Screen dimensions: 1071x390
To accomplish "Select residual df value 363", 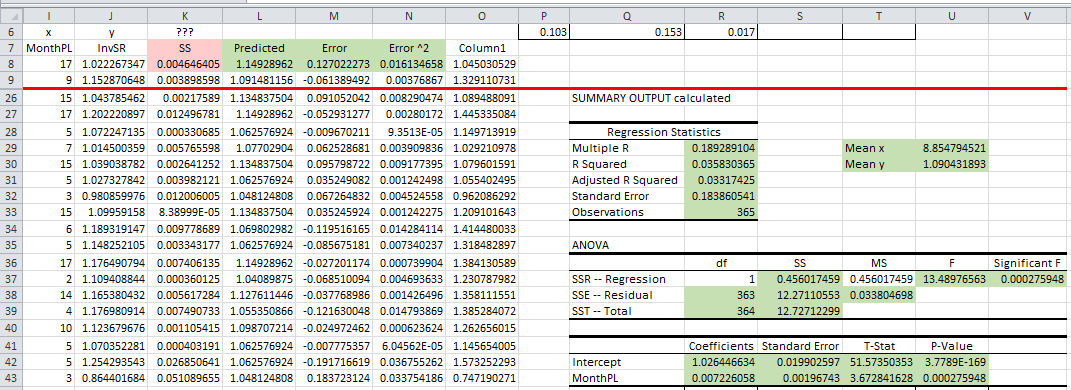I will [x=722, y=295].
